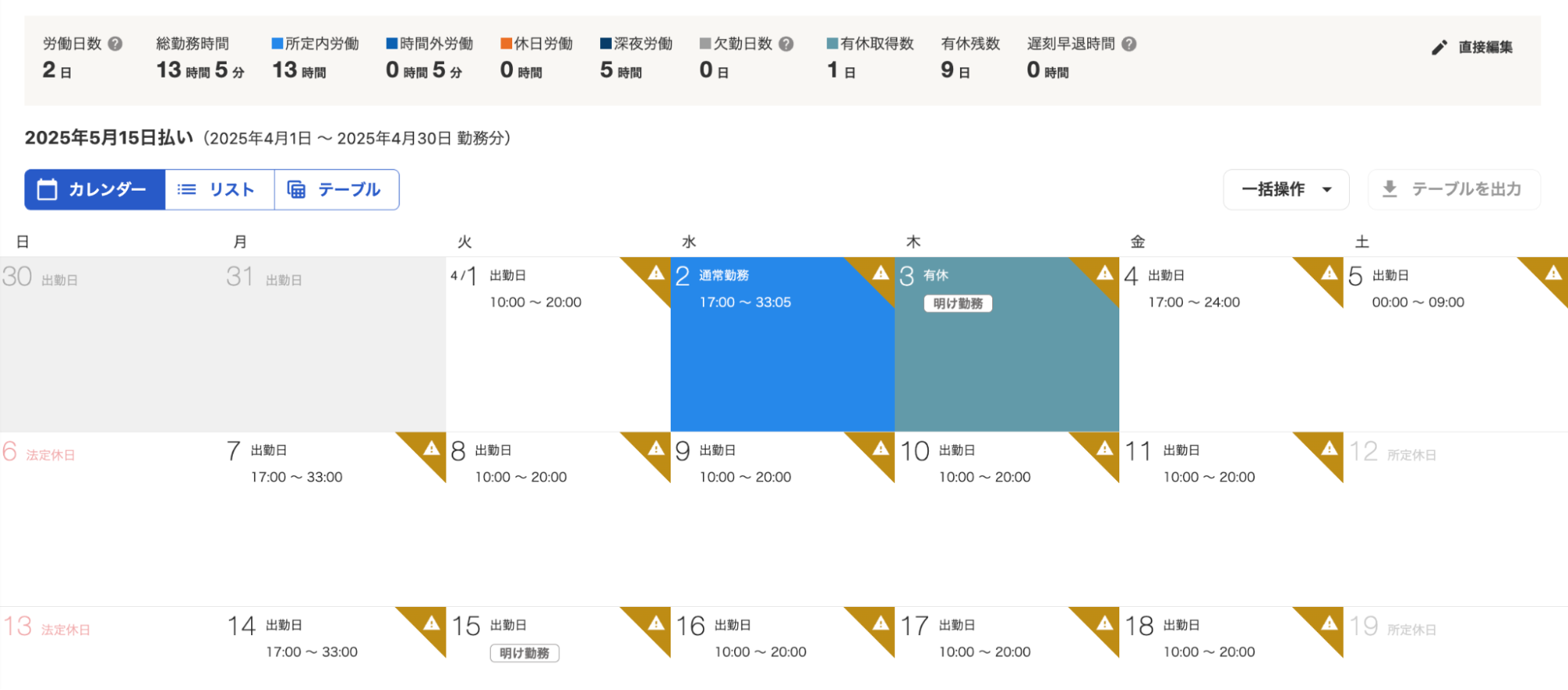Click the 17:00 ～ 33:05 time on April 2
This screenshot has height=690, width=1568.
pos(745,303)
